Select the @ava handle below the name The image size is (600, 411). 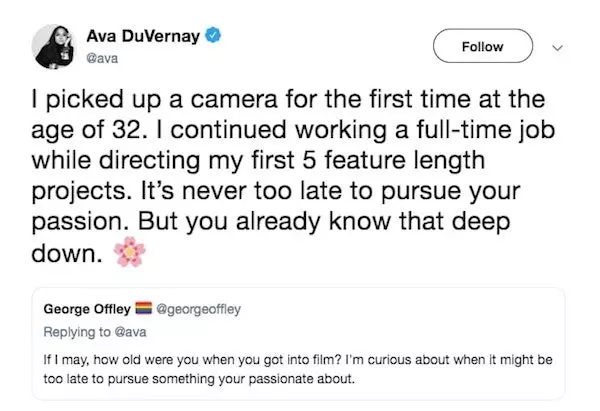[x=102, y=59]
